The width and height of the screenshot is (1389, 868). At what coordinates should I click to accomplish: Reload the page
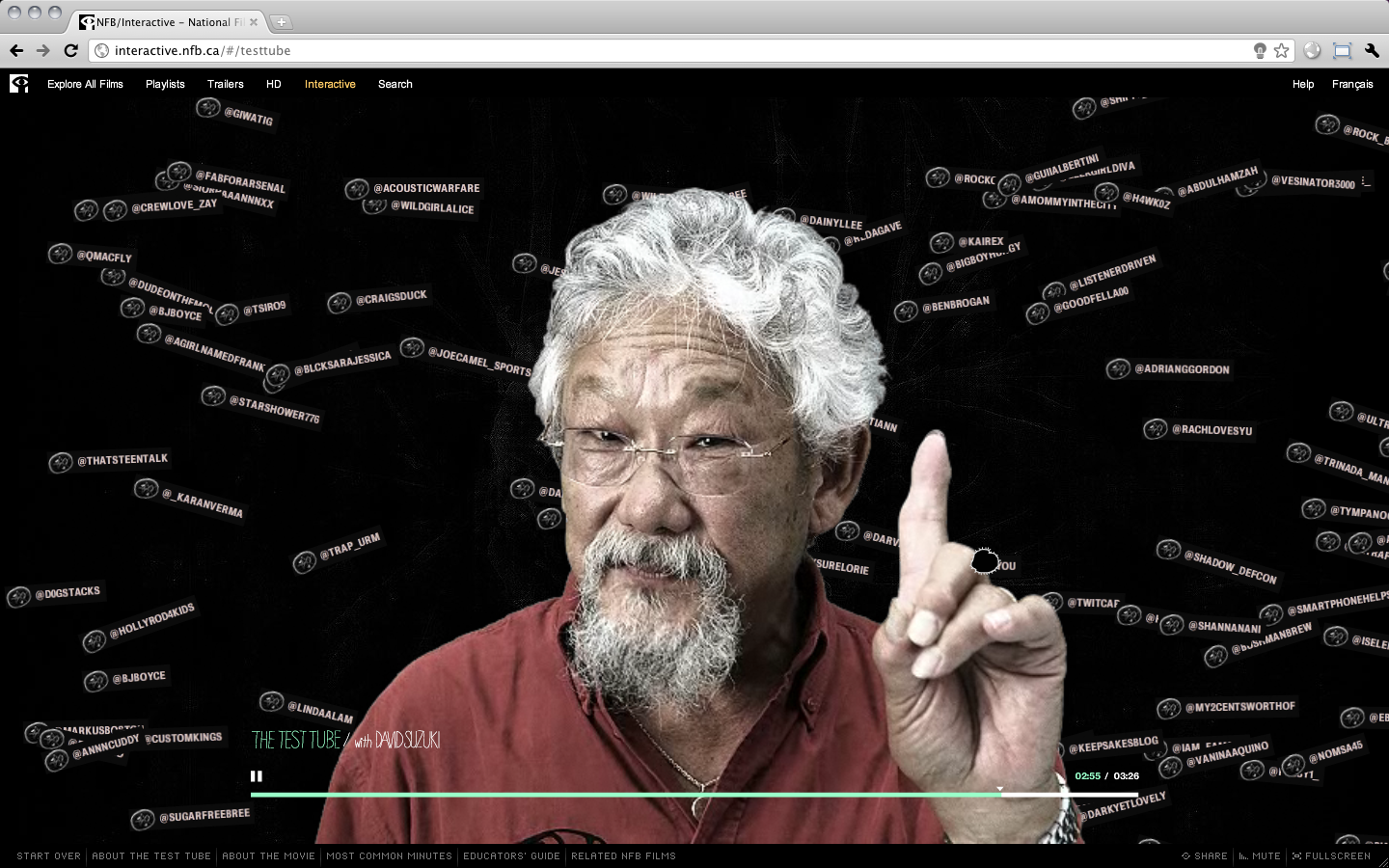[x=70, y=50]
